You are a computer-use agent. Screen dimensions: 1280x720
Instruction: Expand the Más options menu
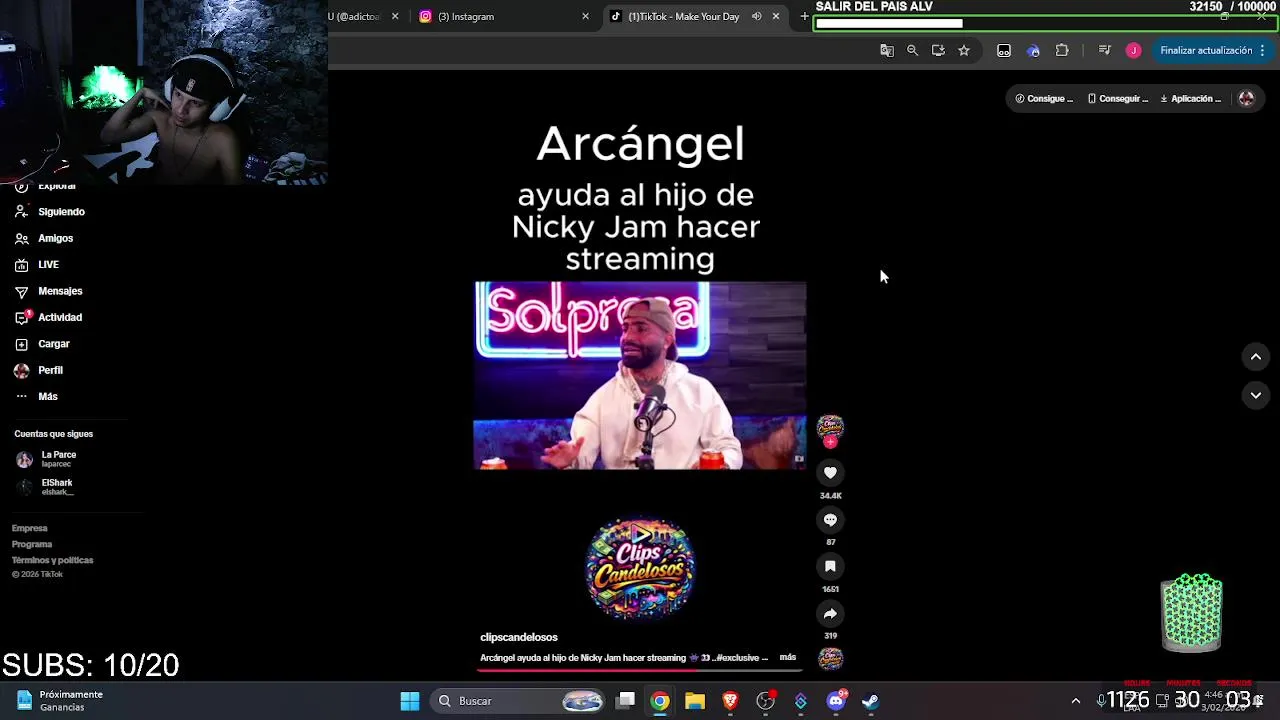tap(36, 397)
